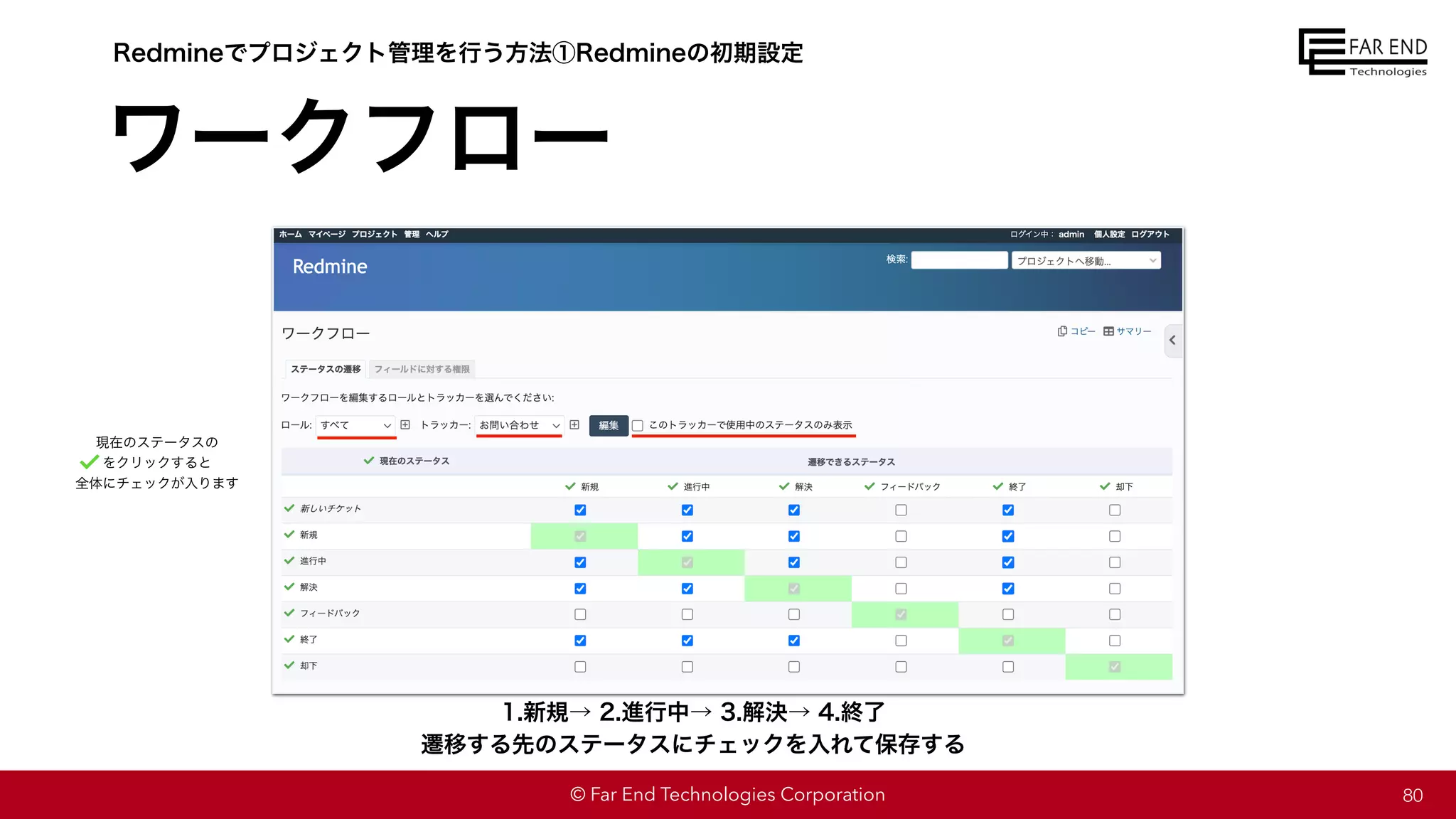Image resolution: width=1456 pixels, height=819 pixels.
Task: Open 管理 in the top menu
Action: [x=412, y=234]
